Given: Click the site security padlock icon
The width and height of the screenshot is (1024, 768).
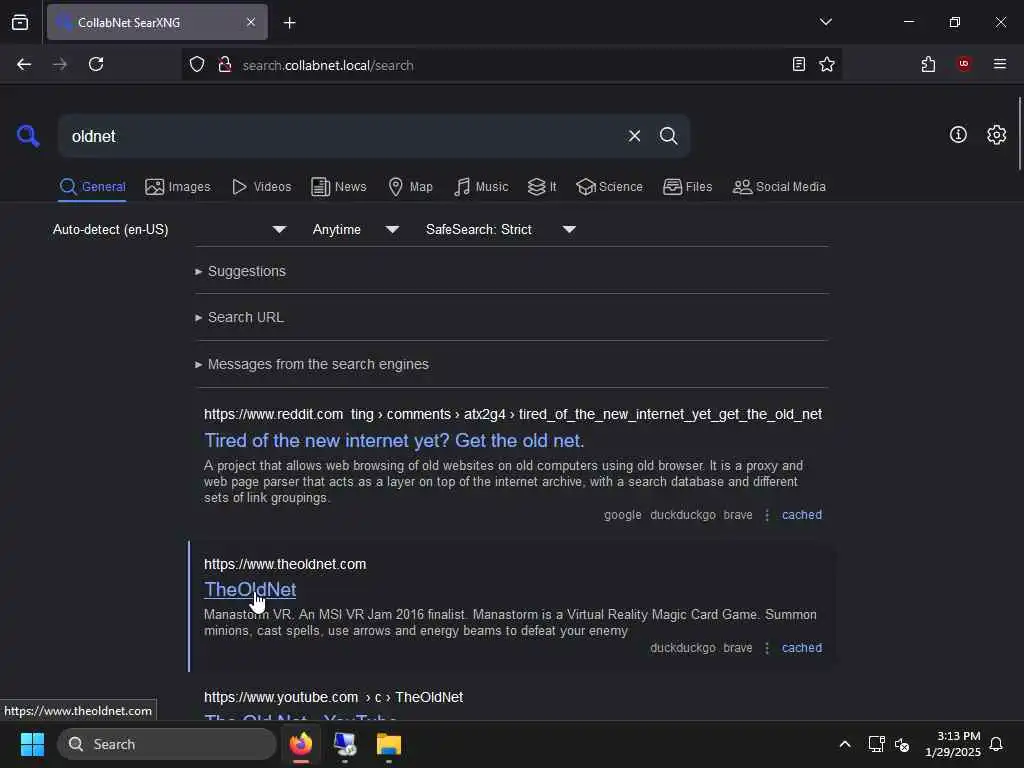Looking at the screenshot, I should click(225, 64).
